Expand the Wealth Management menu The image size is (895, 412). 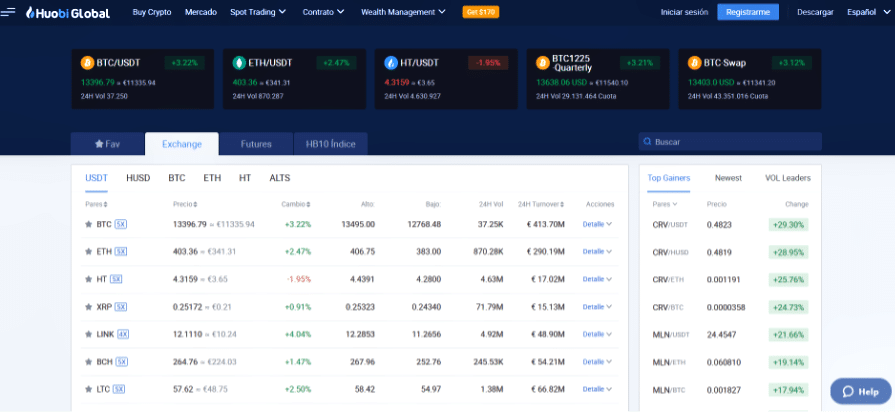point(404,12)
